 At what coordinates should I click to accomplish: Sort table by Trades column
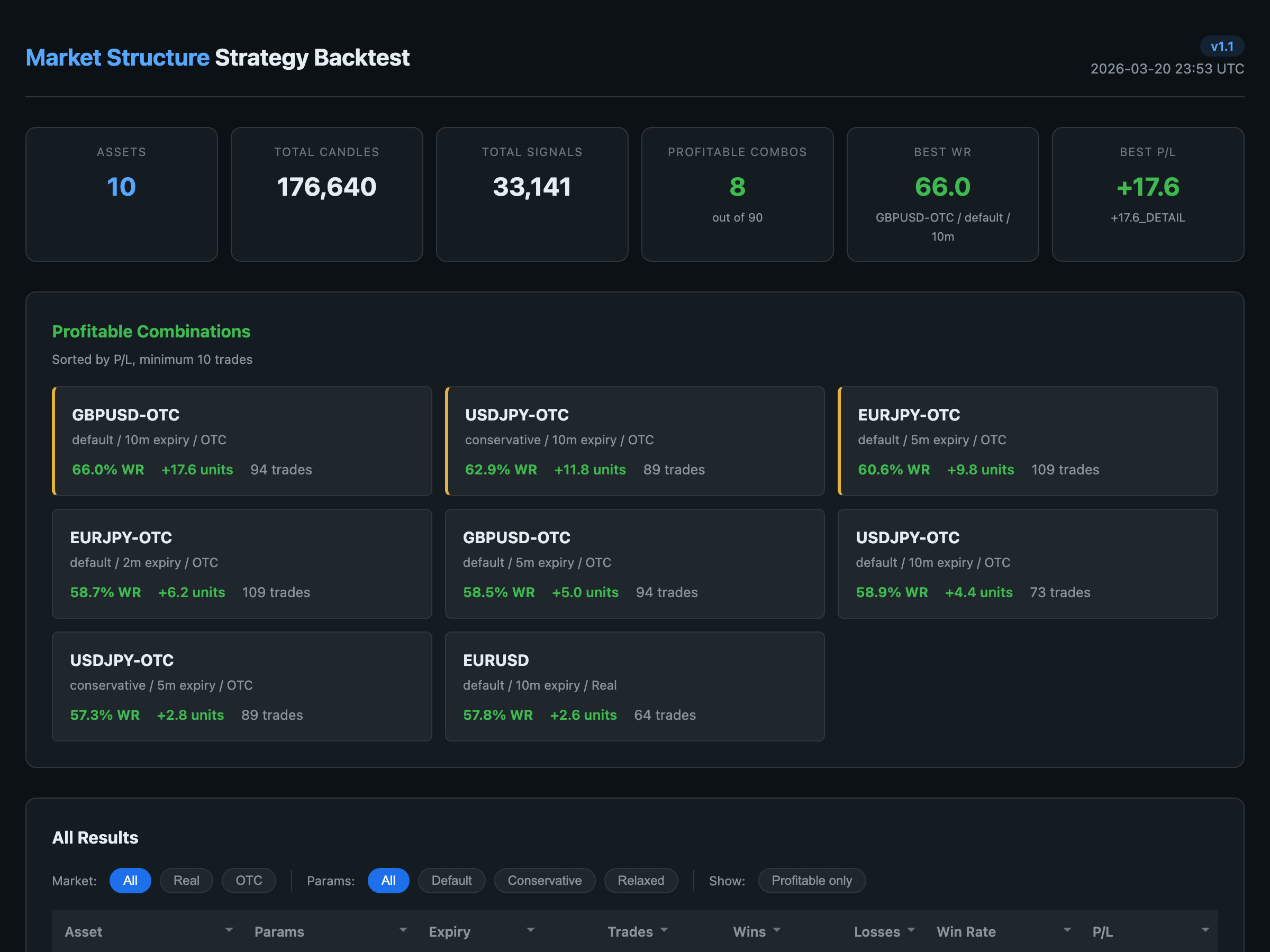610,931
